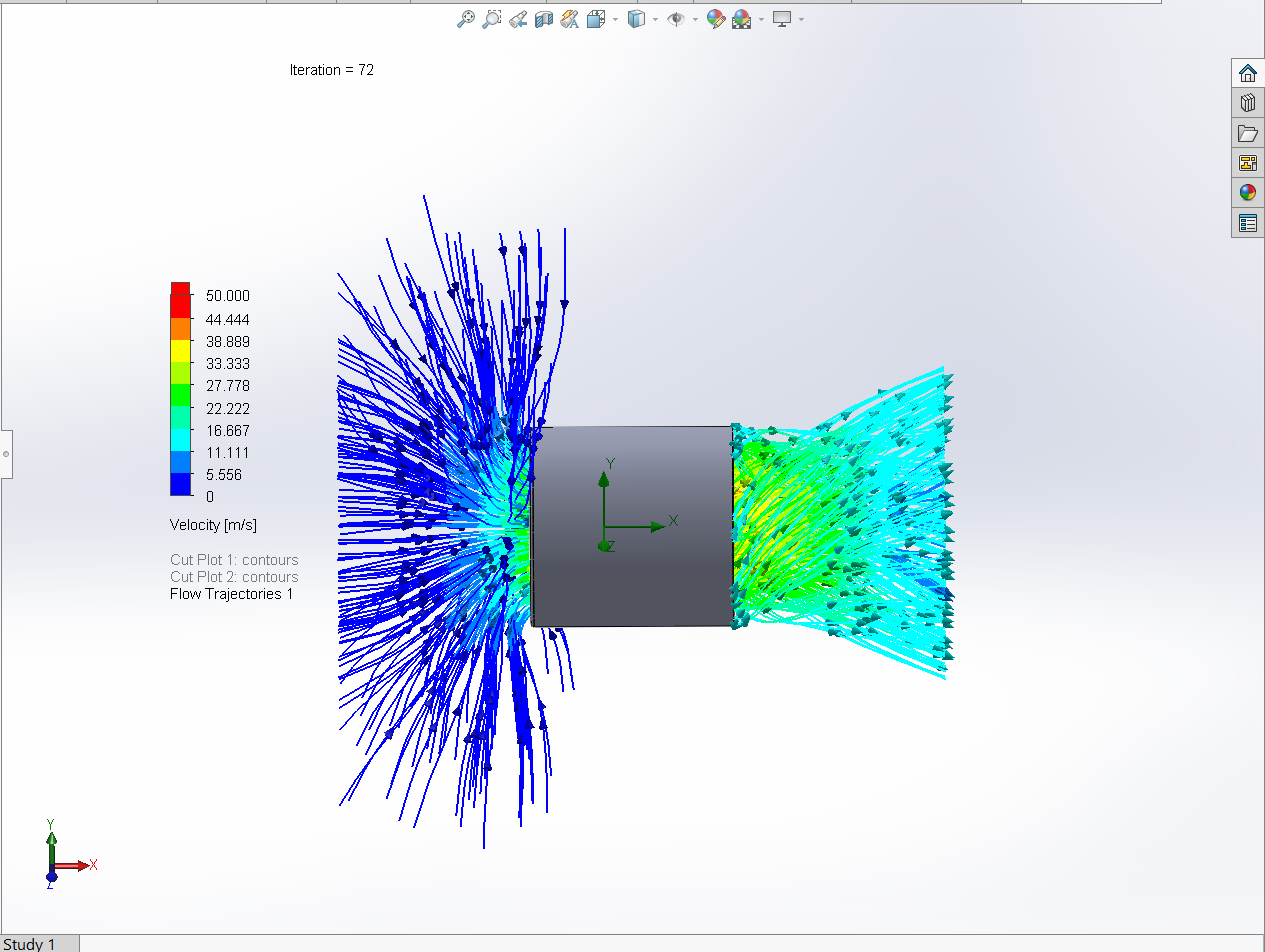Return to the Previous View
The width and height of the screenshot is (1265, 952).
click(x=518, y=18)
